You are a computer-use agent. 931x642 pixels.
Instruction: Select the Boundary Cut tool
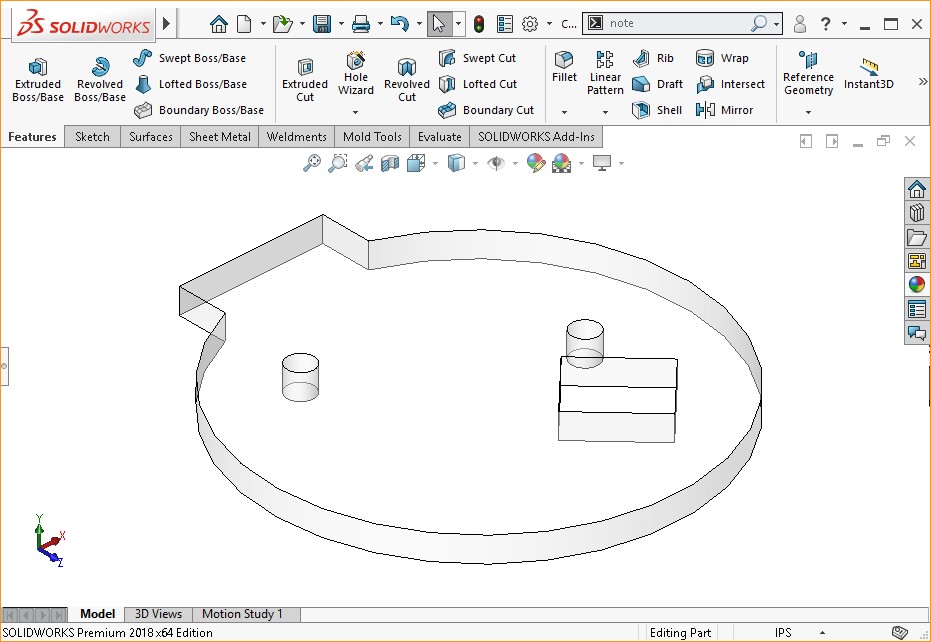[486, 110]
